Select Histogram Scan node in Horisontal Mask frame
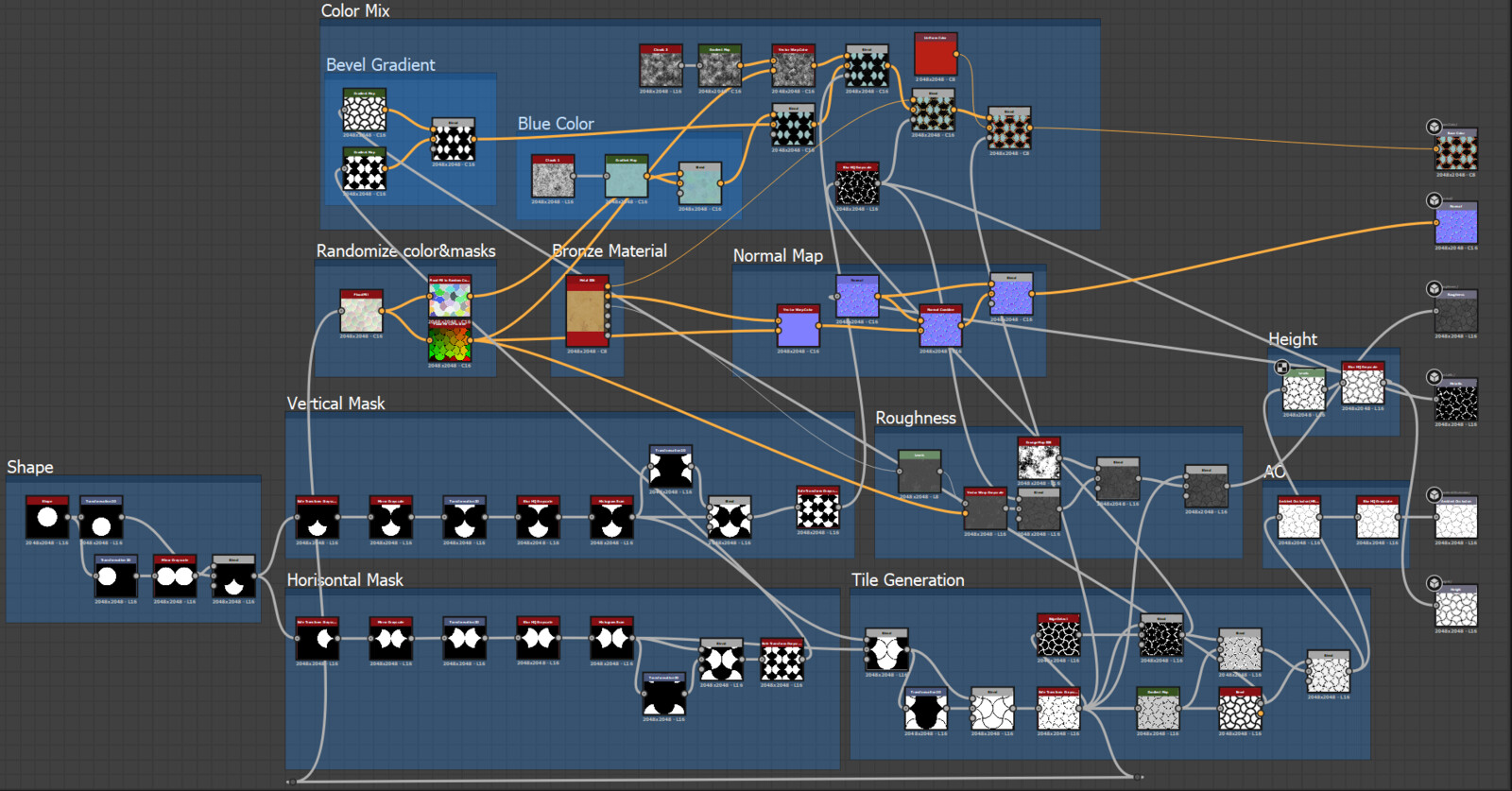 (611, 639)
